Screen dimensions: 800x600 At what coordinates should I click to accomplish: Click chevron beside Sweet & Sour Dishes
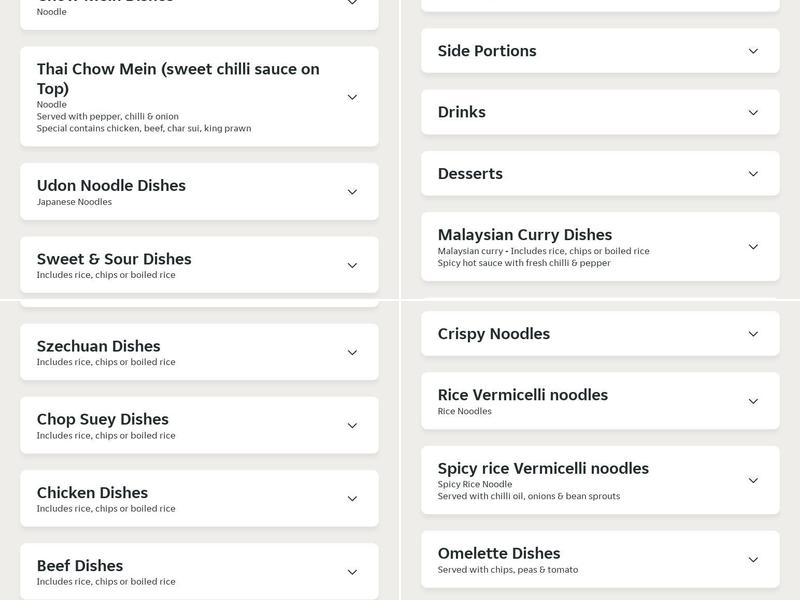pos(352,265)
